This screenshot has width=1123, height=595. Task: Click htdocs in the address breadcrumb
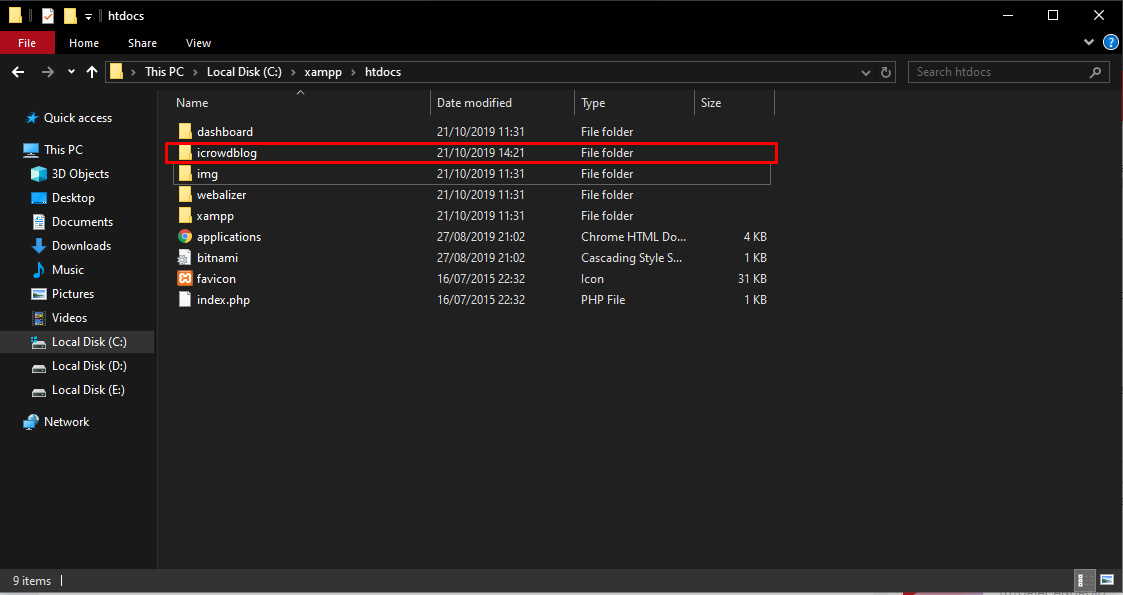click(383, 72)
